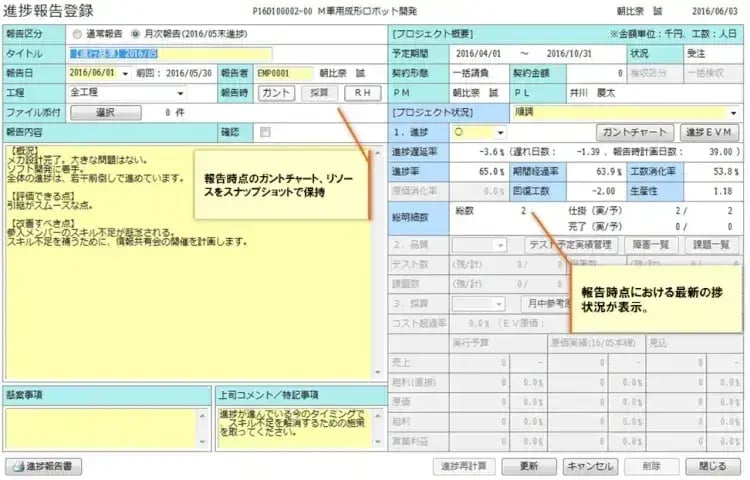Expand the プロジェクト状況 dropdown
The image size is (750, 480).
coord(733,113)
